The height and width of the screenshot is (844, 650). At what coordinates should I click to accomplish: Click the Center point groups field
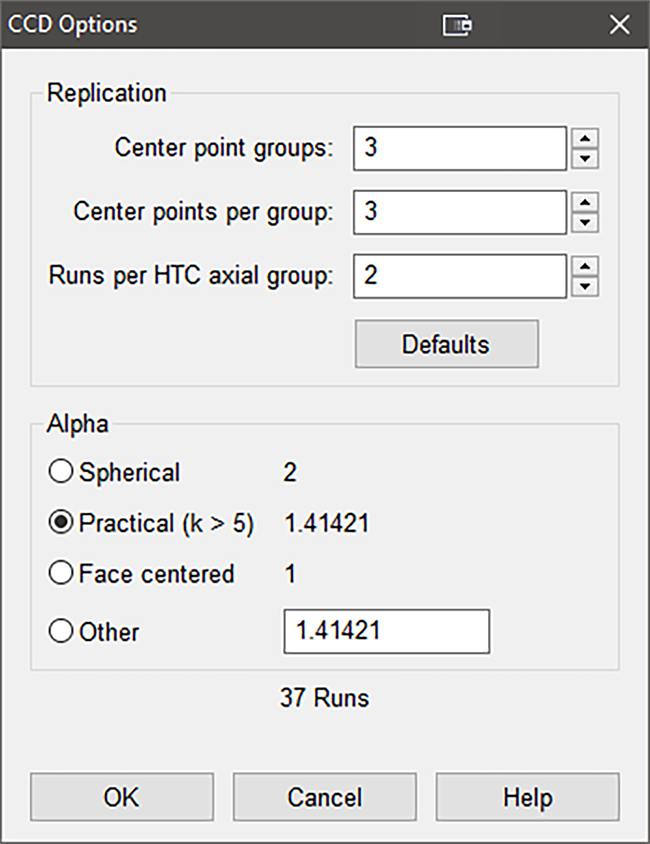[460, 148]
